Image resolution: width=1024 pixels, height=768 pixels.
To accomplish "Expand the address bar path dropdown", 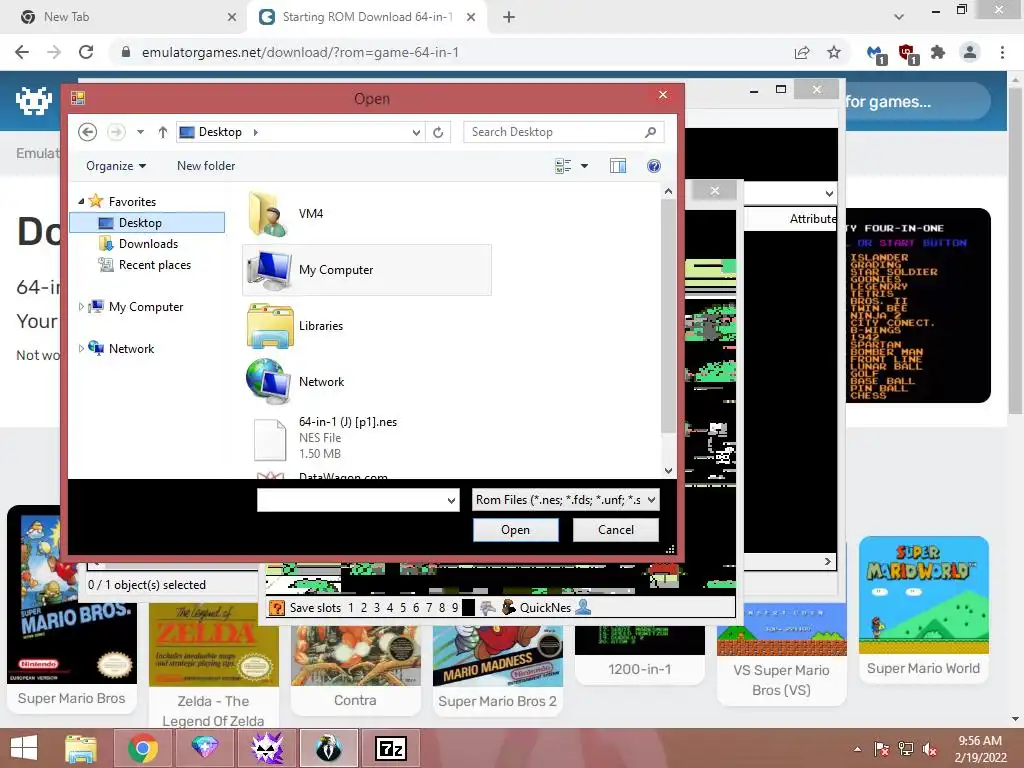I will pyautogui.click(x=416, y=133).
